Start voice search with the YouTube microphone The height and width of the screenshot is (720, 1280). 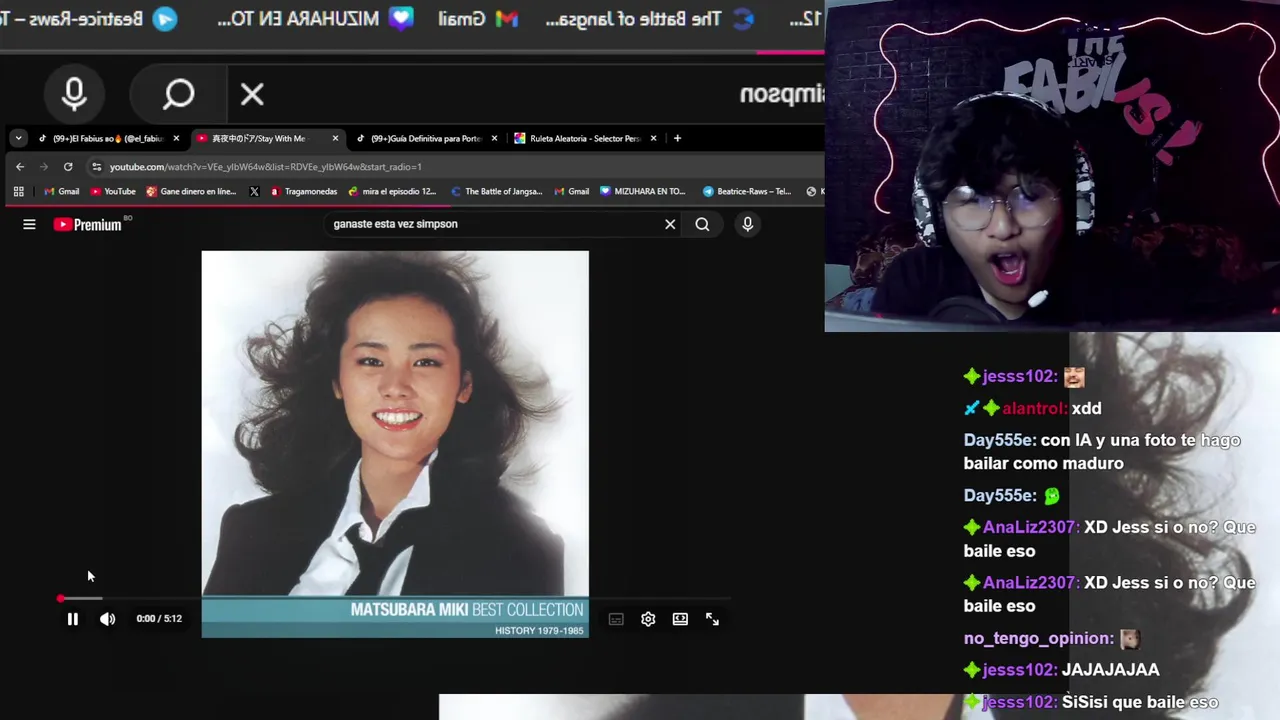click(747, 225)
